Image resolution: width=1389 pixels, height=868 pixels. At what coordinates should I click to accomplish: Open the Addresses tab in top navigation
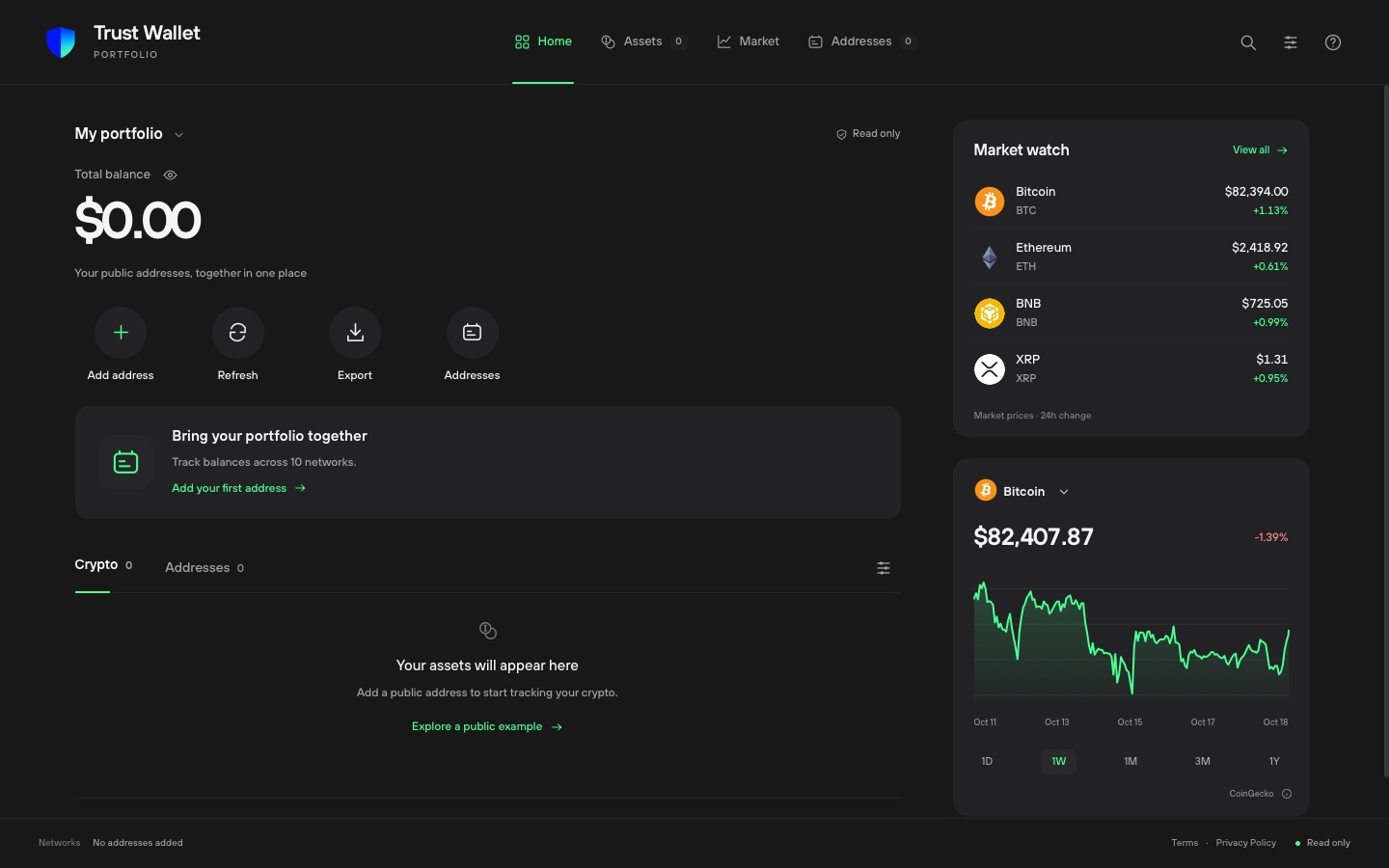[861, 41]
